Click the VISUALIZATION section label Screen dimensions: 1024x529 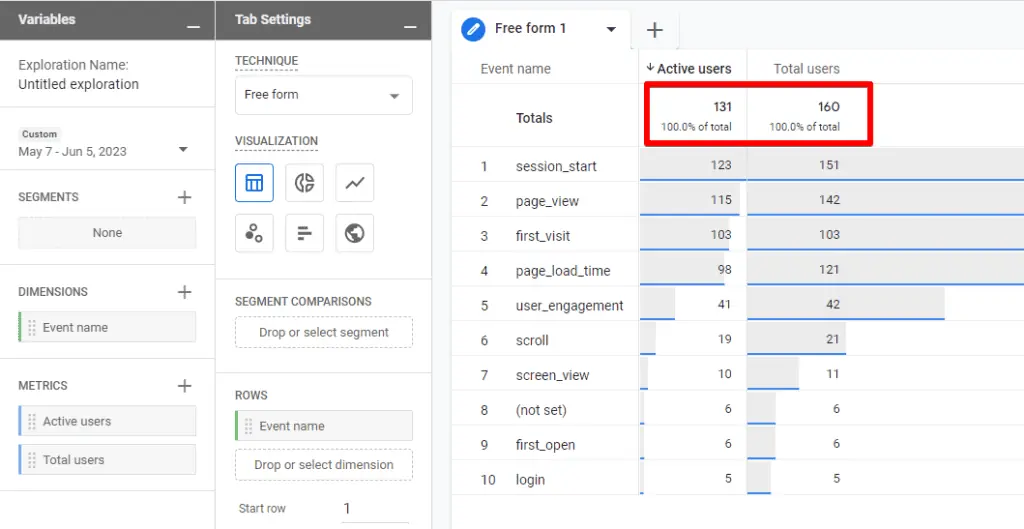click(276, 141)
